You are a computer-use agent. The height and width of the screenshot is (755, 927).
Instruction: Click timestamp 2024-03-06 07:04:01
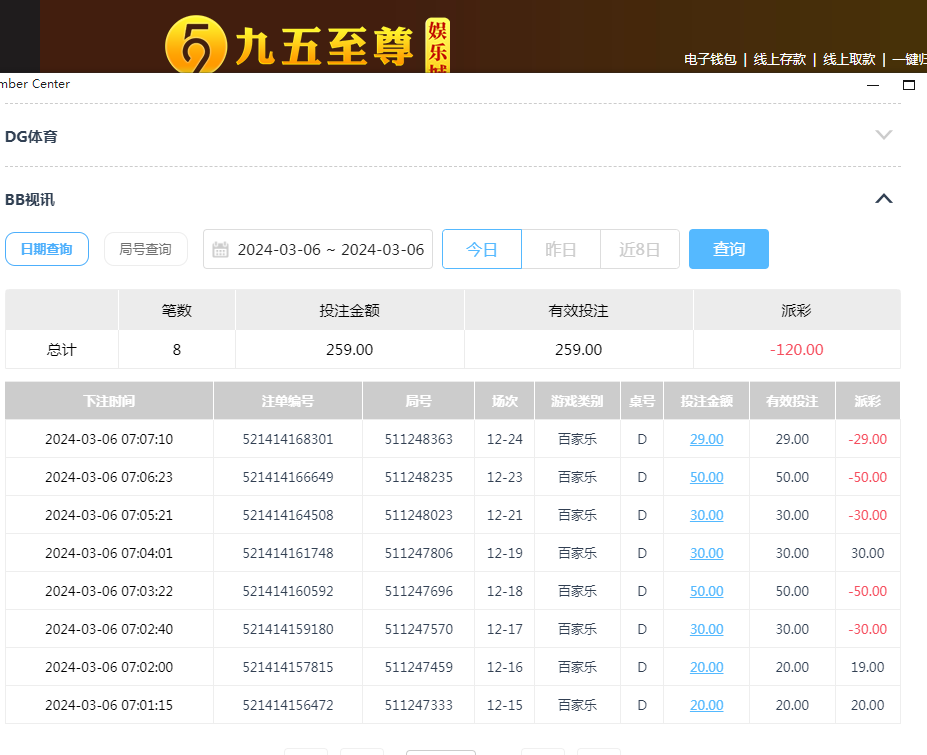[x=109, y=553]
